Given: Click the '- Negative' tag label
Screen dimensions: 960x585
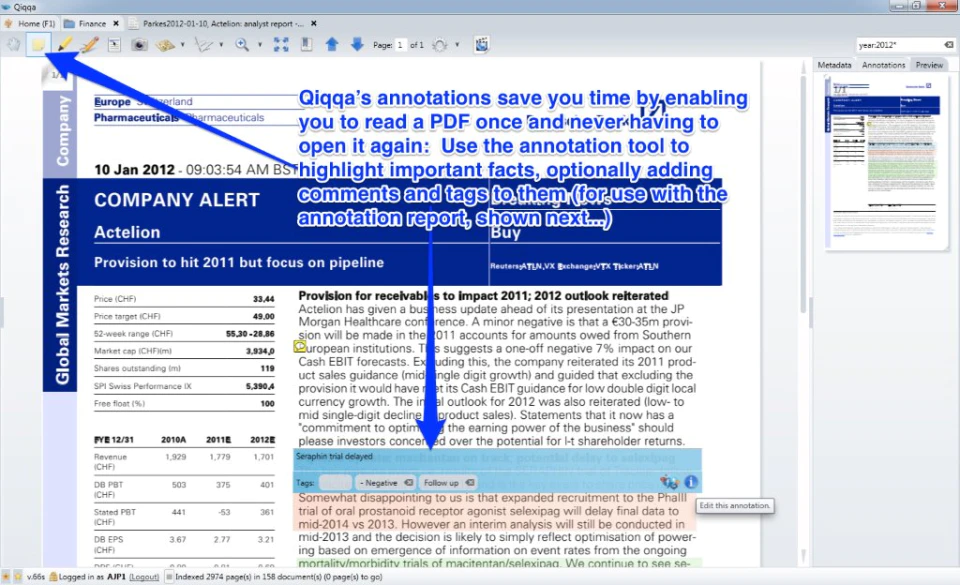Looking at the screenshot, I should pyautogui.click(x=378, y=483).
